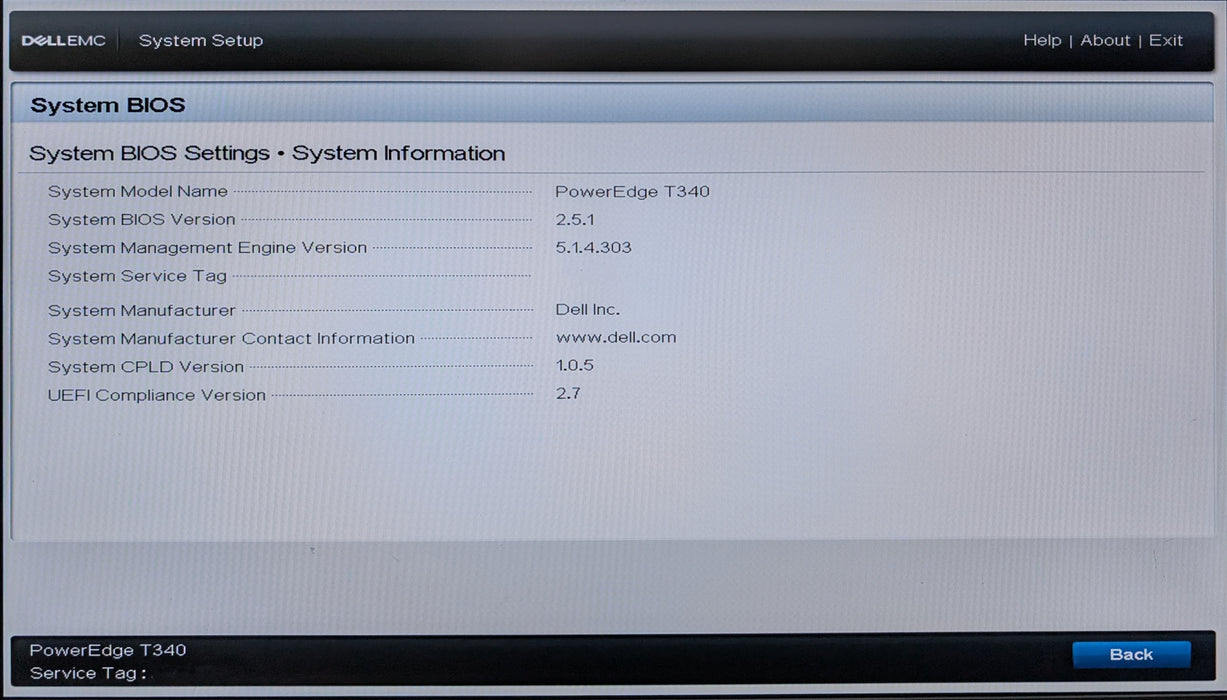Select the System Setup header title
The width and height of the screenshot is (1227, 700).
(x=201, y=41)
